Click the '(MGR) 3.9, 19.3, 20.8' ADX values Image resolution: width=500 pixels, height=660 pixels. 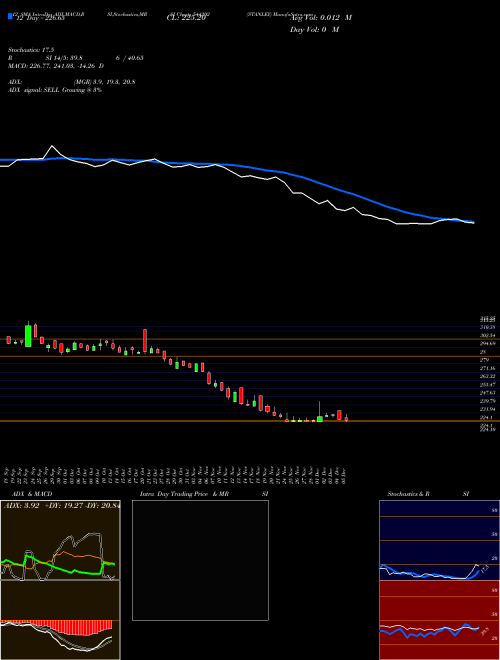click(x=105, y=82)
